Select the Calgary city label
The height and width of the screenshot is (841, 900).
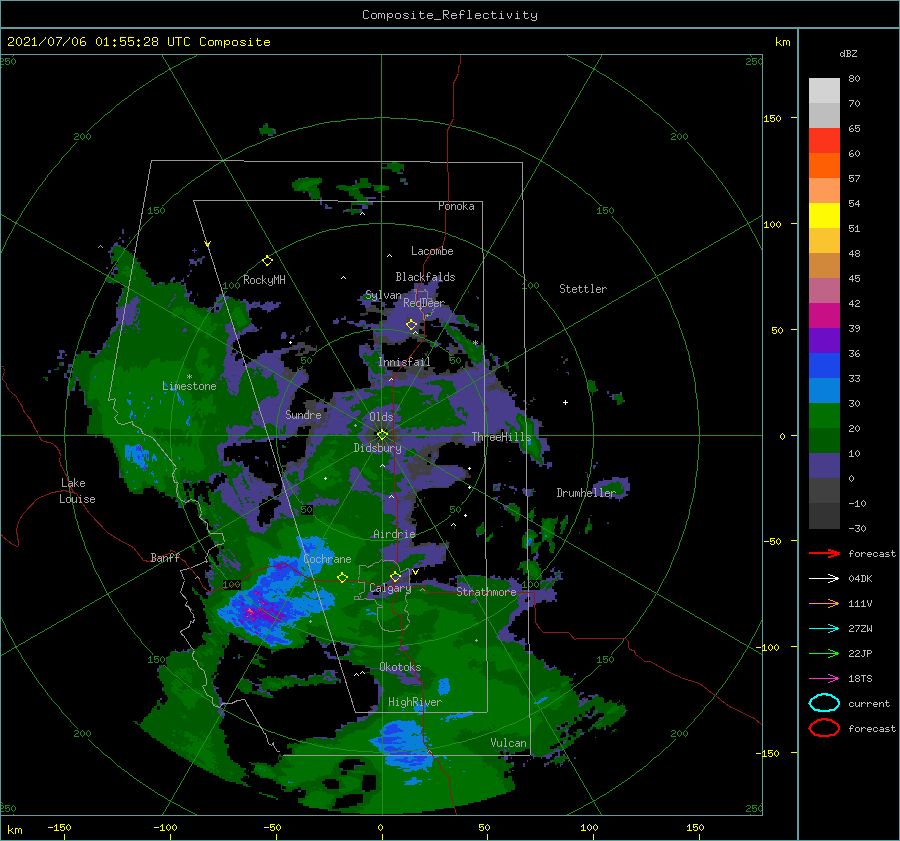click(x=390, y=588)
